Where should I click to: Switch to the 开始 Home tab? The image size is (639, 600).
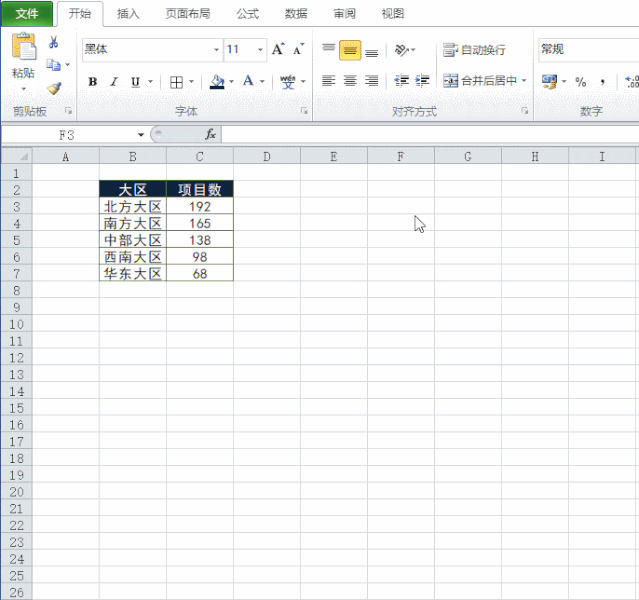[80, 14]
